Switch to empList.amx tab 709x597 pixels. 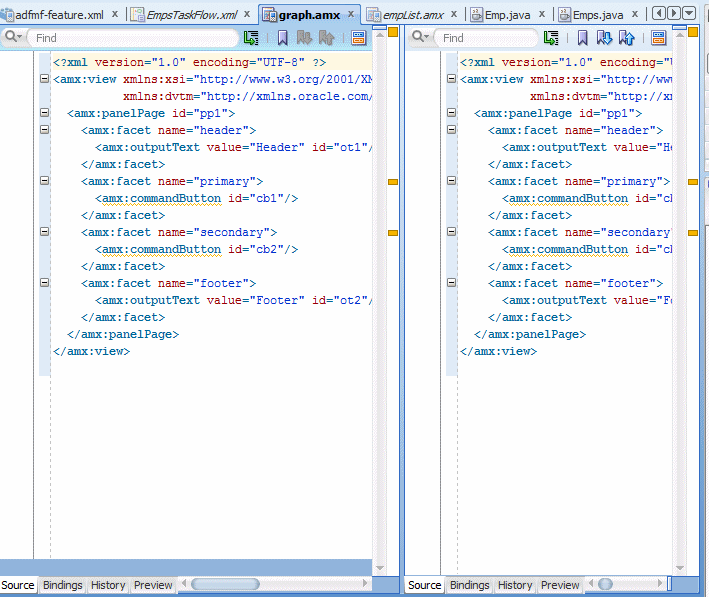(x=413, y=15)
